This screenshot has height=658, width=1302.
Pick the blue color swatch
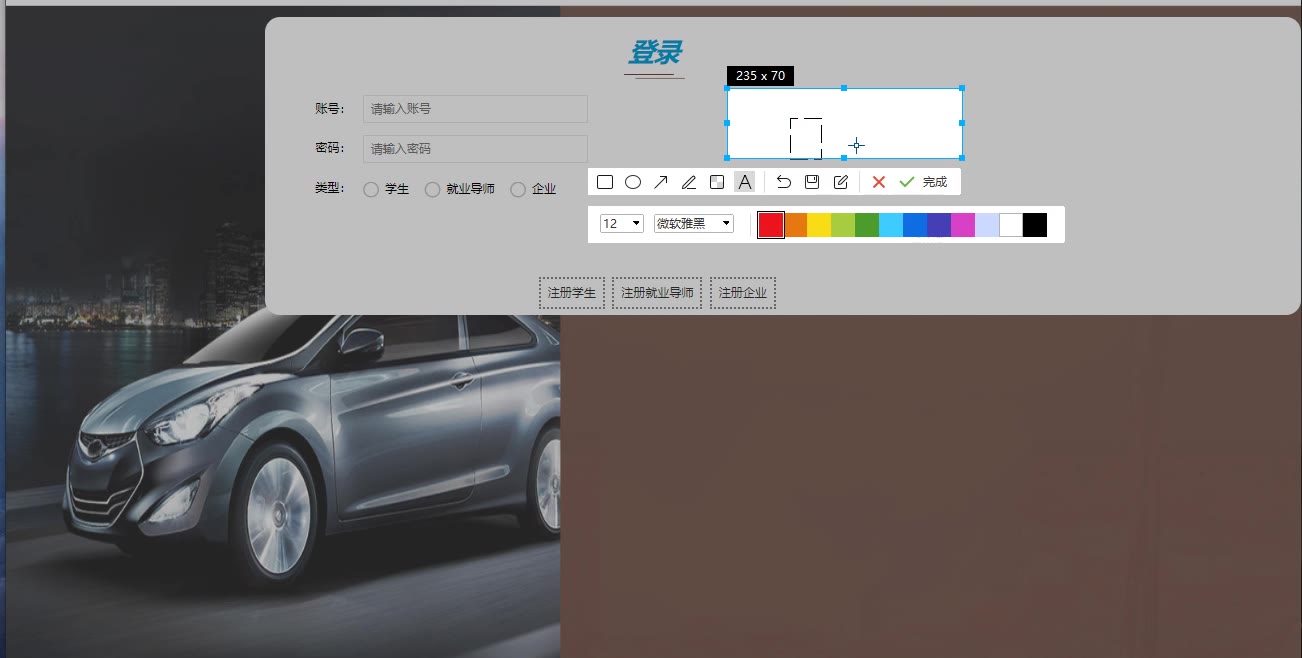915,225
